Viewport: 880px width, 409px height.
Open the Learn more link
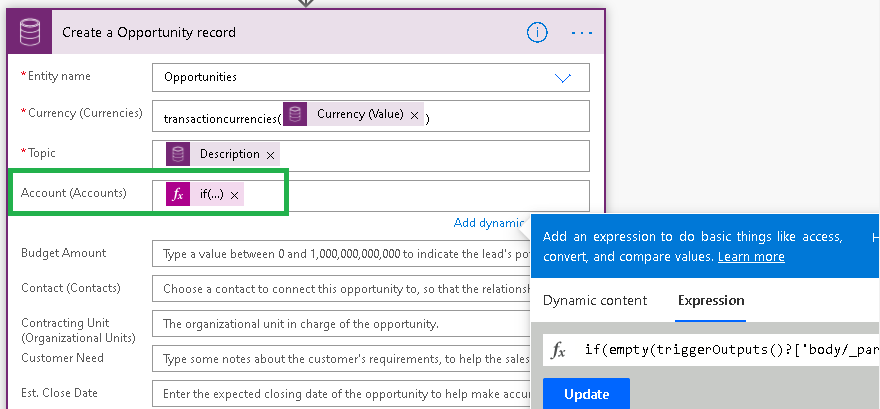751,257
